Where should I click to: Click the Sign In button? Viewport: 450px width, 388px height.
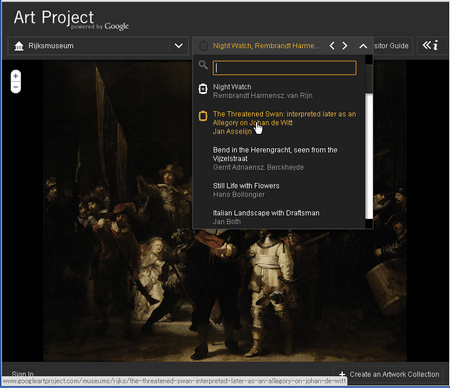point(23,374)
